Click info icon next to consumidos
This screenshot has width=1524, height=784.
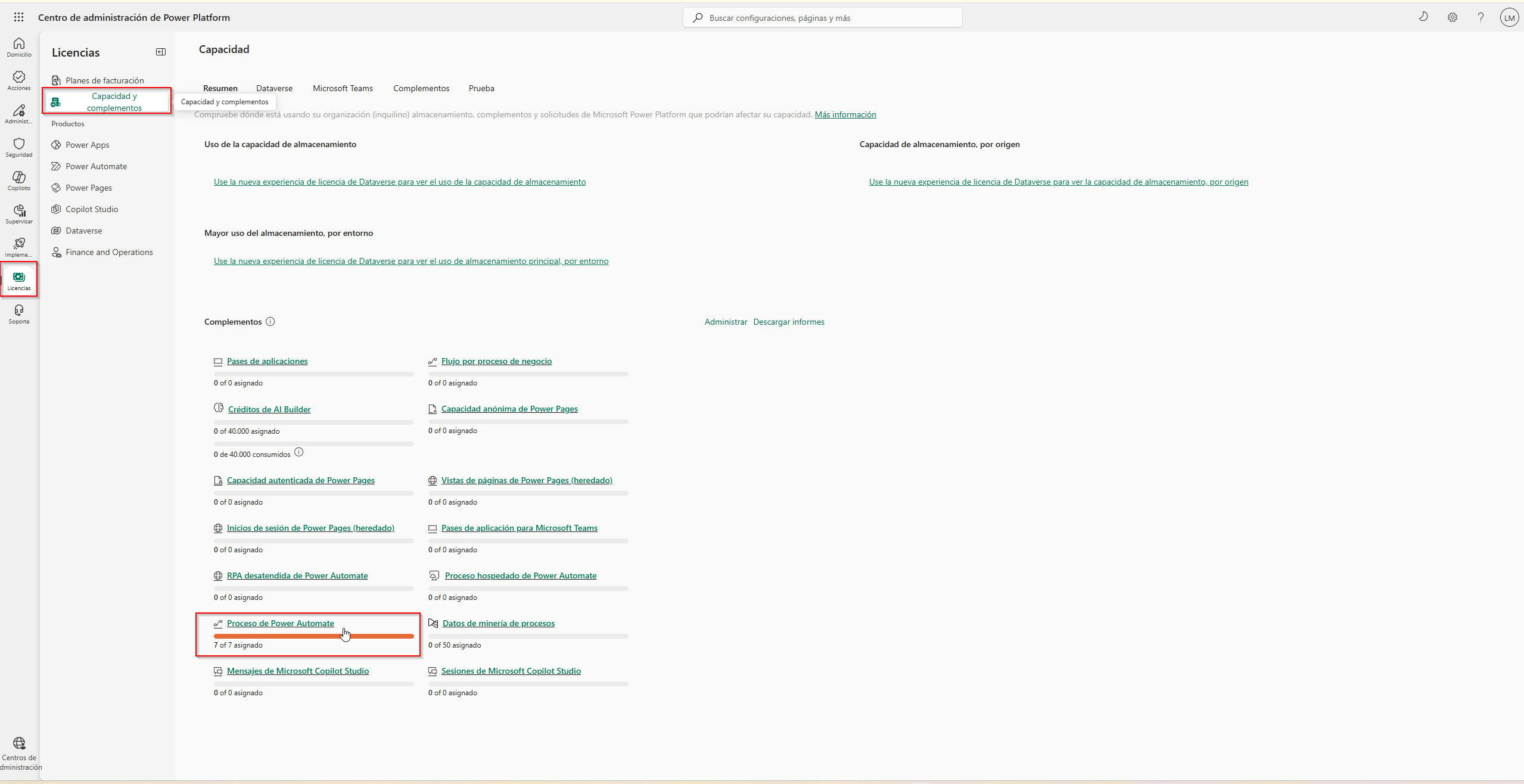pos(299,452)
